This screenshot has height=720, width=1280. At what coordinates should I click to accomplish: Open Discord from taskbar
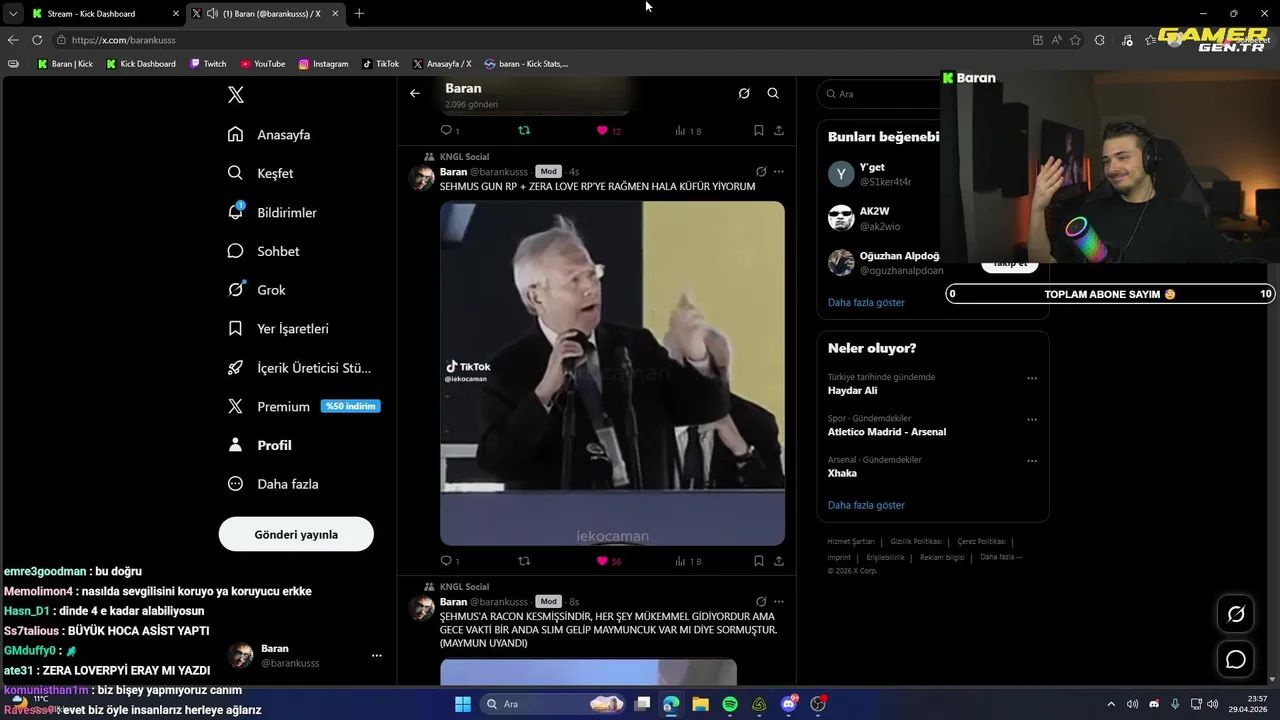pyautogui.click(x=789, y=704)
